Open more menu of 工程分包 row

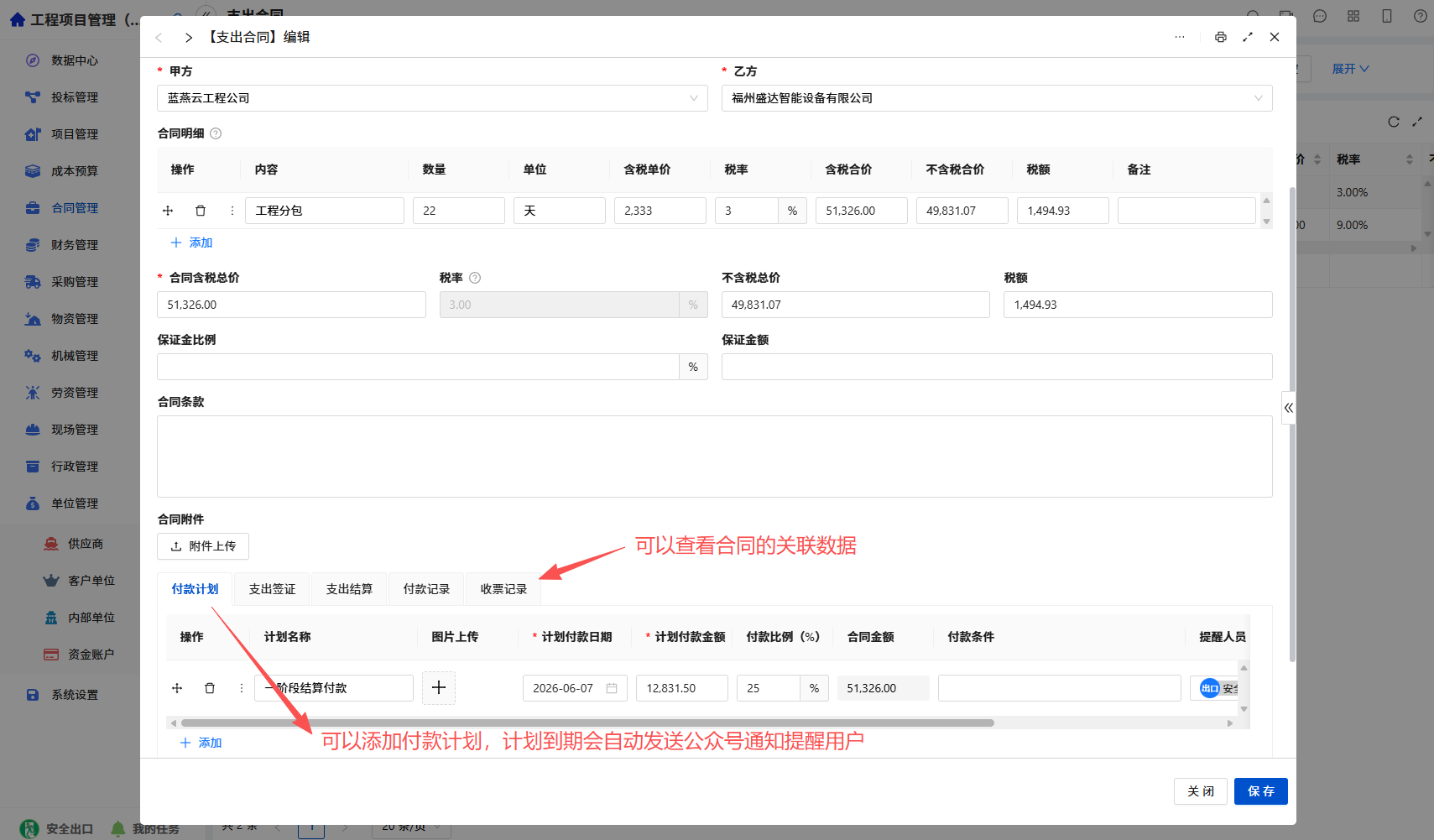click(x=232, y=211)
